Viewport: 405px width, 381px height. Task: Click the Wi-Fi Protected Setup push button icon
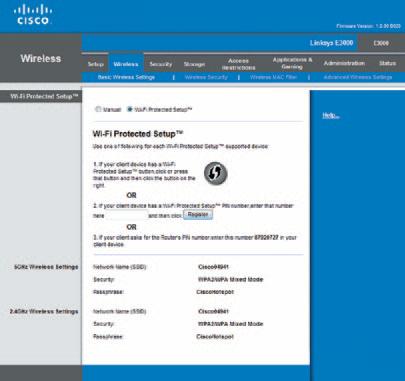click(x=216, y=173)
